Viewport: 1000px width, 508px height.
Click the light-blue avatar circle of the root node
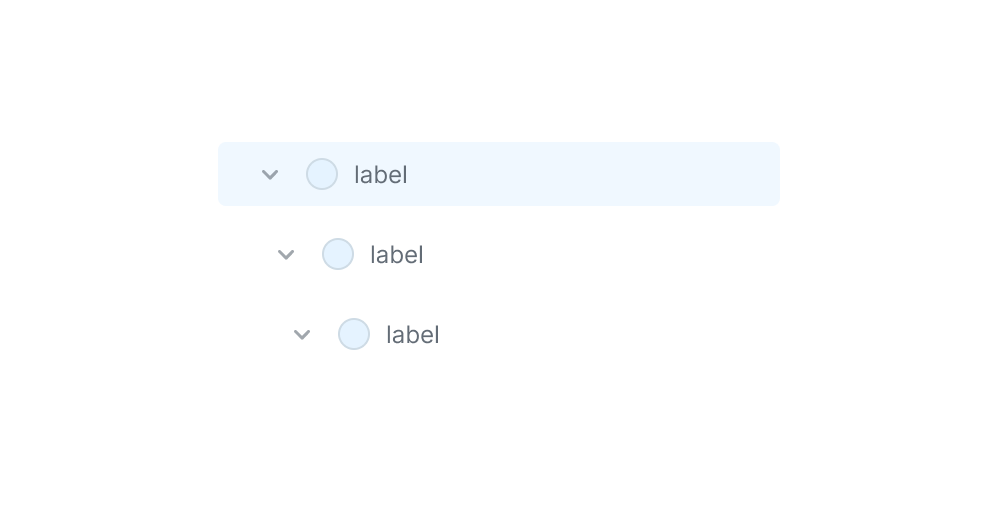pos(322,174)
